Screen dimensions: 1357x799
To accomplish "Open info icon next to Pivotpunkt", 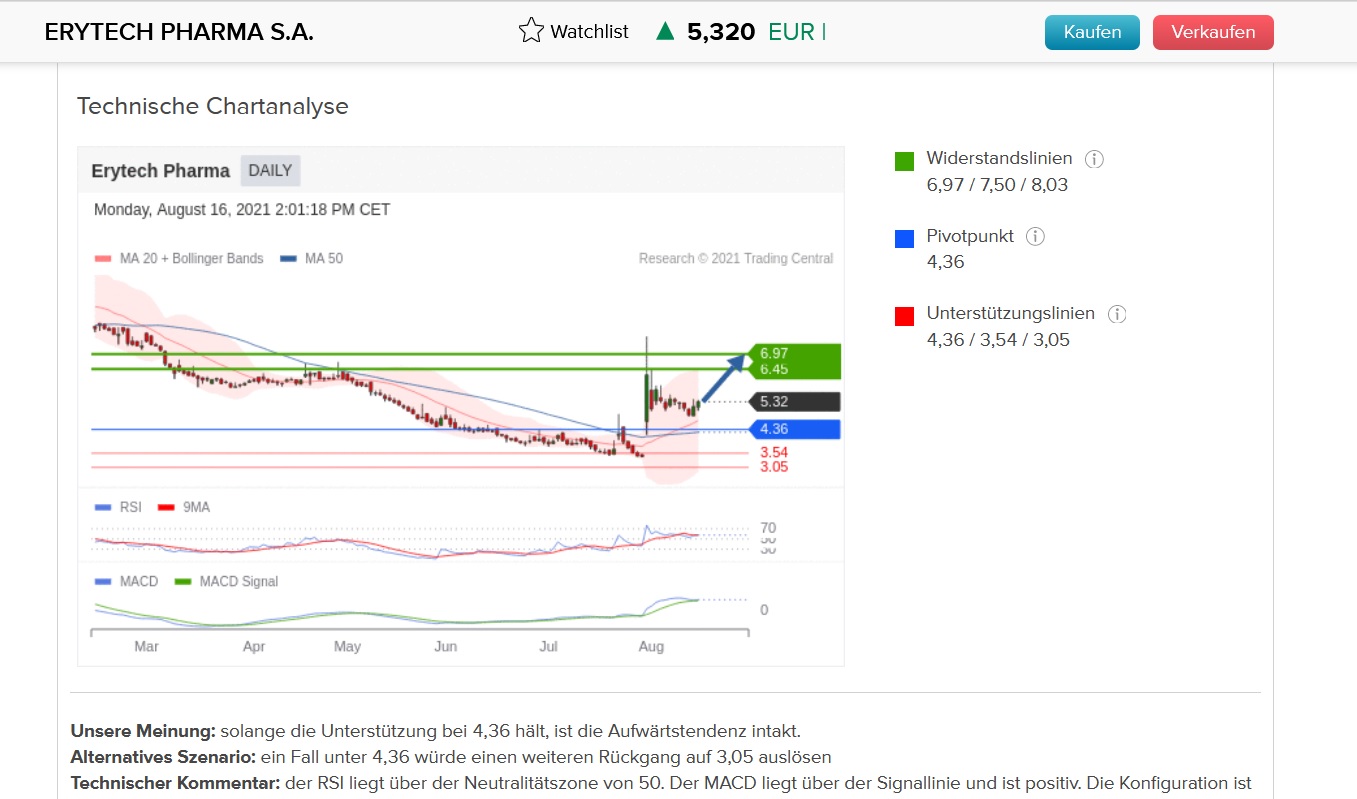I will click(1036, 237).
